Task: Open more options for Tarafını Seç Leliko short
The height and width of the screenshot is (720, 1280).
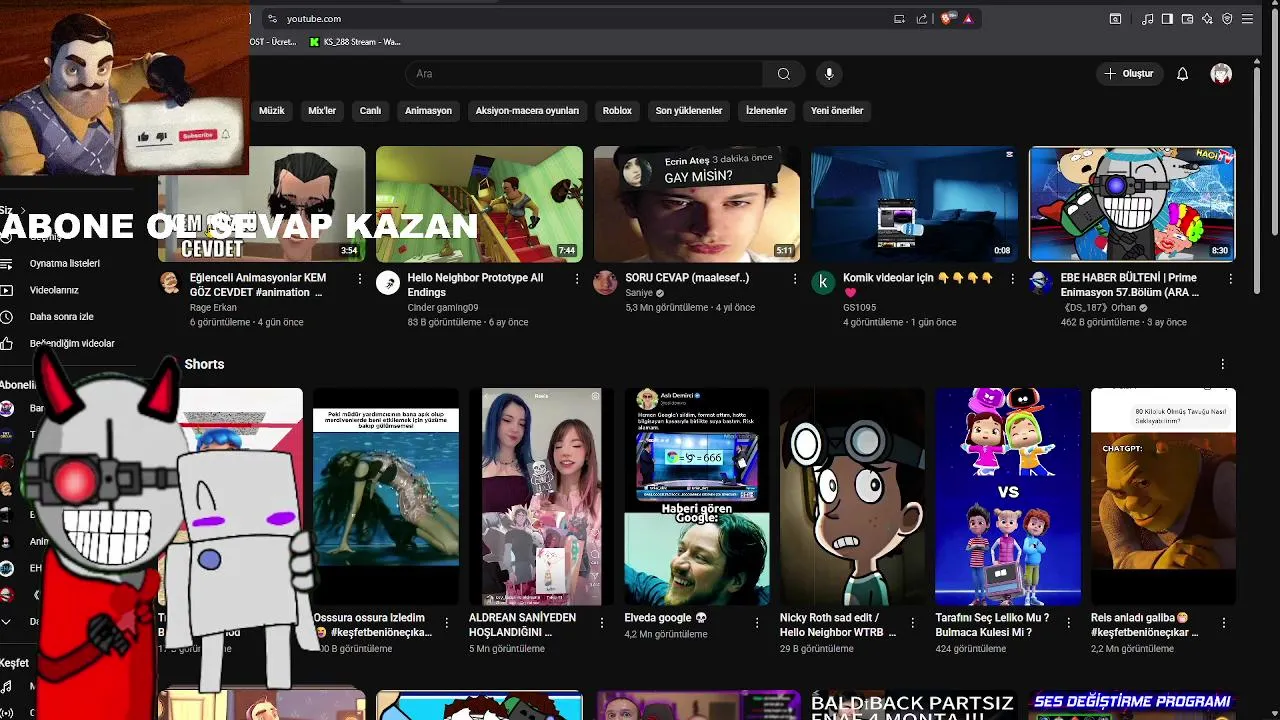Action: pyautogui.click(x=1068, y=623)
